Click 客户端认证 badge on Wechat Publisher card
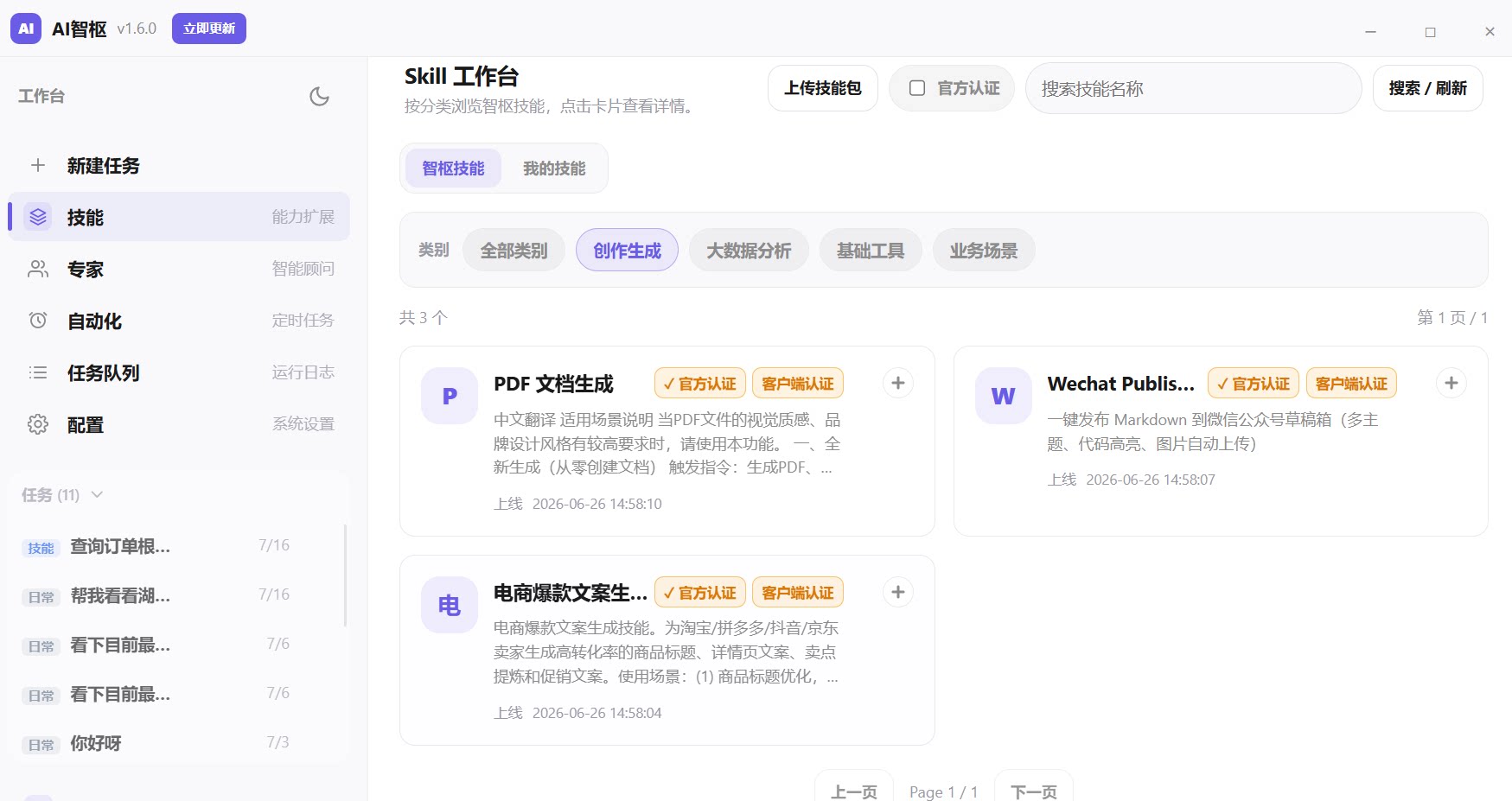Screen dimensions: 1512x801 (x=1351, y=384)
